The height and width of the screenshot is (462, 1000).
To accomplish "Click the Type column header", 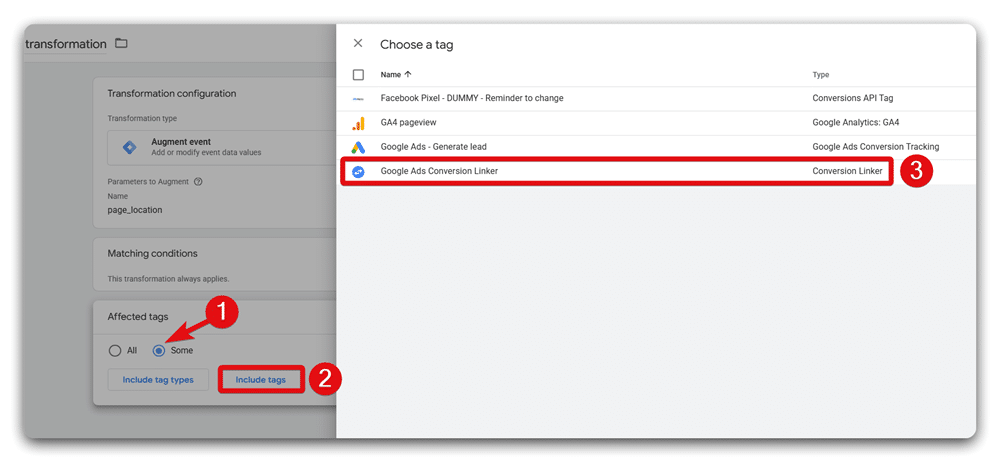I will (821, 75).
